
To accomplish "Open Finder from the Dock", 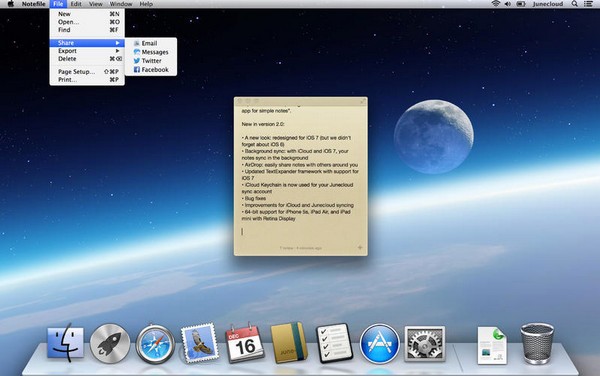I will tap(65, 343).
